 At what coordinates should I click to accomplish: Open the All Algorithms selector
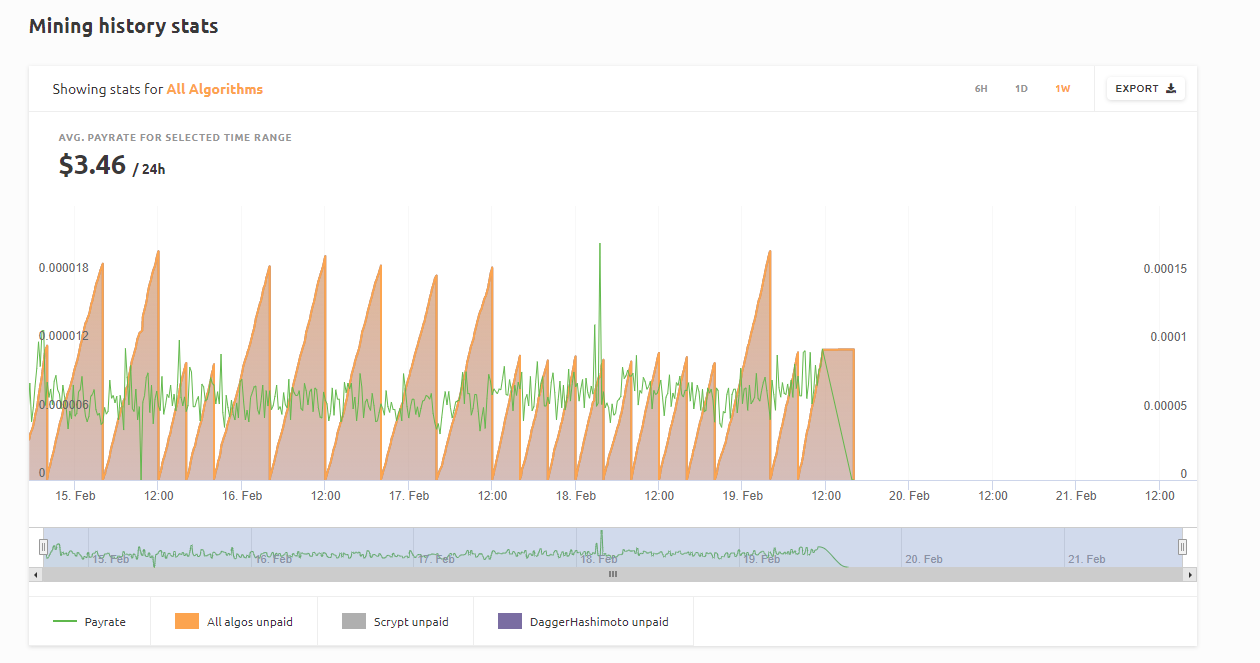coord(215,89)
